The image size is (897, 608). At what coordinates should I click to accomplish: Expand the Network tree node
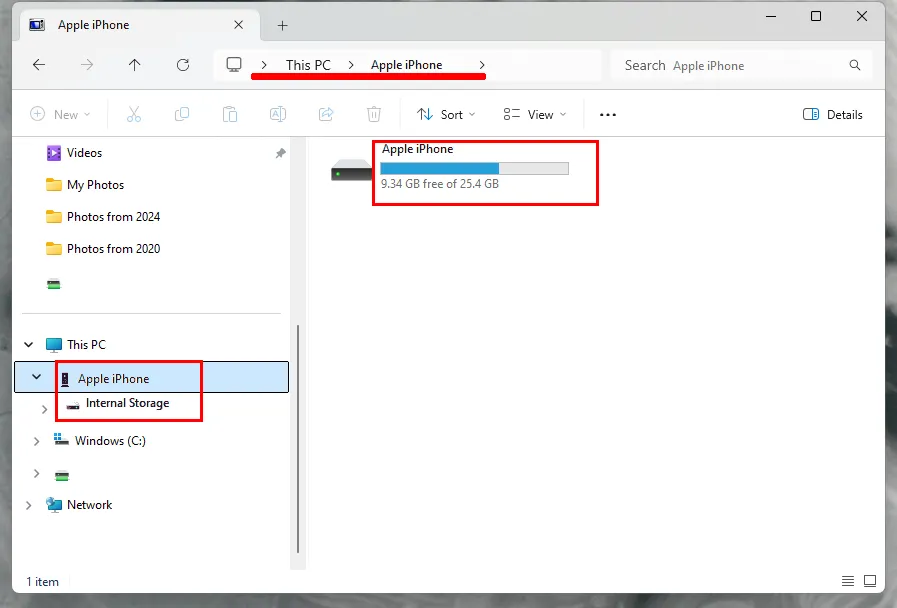(x=29, y=505)
